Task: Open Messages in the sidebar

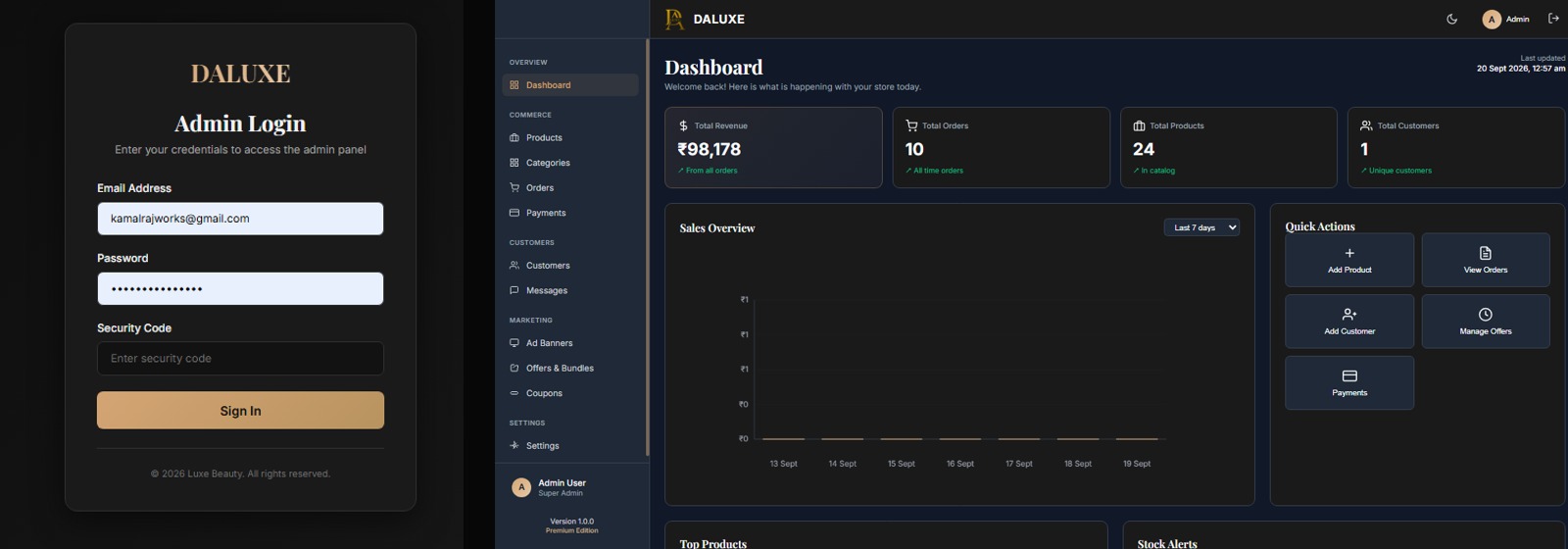Action: [x=570, y=290]
